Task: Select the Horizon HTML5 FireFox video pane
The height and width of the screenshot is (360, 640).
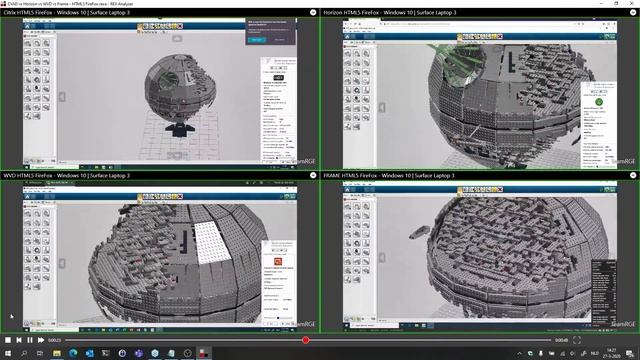Action: (480, 93)
